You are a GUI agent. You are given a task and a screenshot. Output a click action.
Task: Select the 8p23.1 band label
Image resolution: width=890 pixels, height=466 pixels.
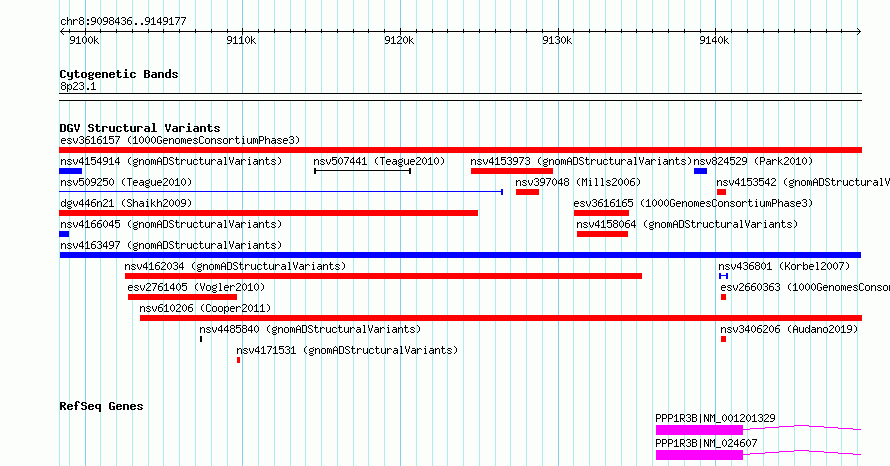point(78,86)
